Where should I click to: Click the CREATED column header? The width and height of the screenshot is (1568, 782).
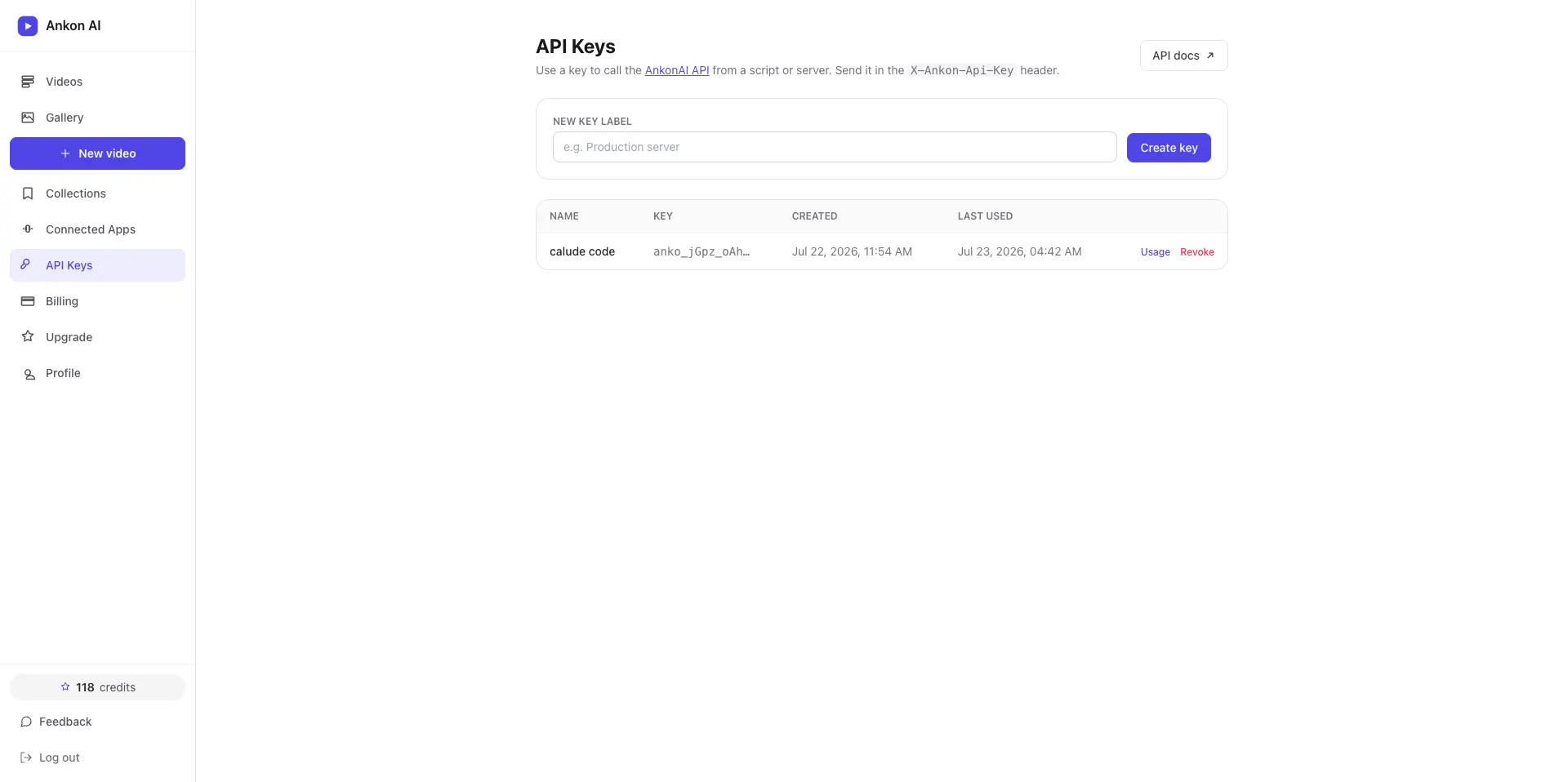tap(814, 216)
